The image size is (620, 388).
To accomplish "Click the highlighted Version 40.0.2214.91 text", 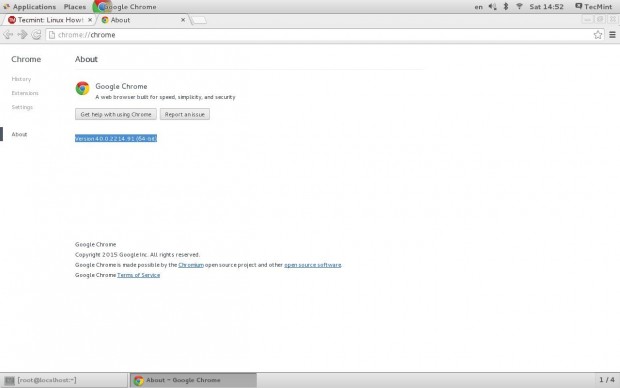I will point(116,138).
